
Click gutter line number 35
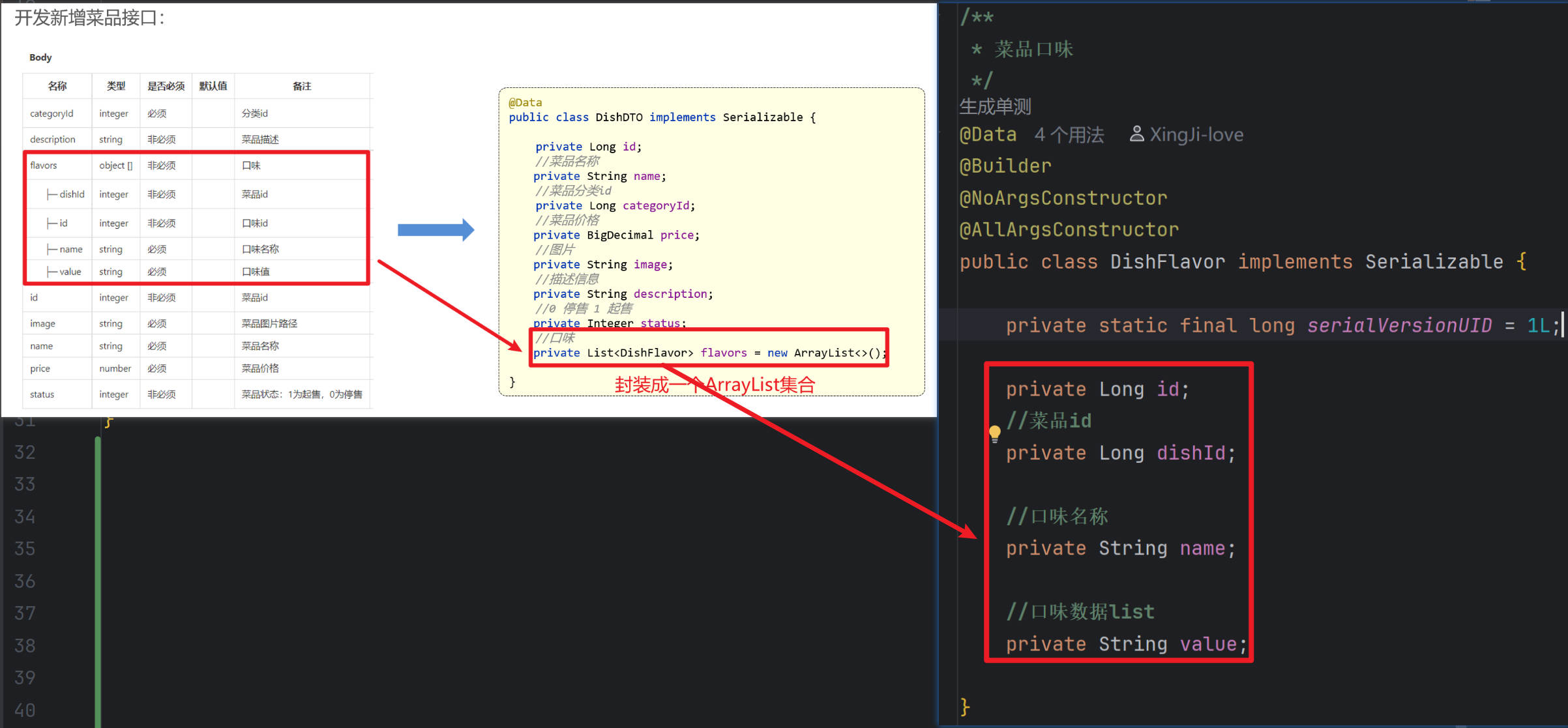pos(25,549)
